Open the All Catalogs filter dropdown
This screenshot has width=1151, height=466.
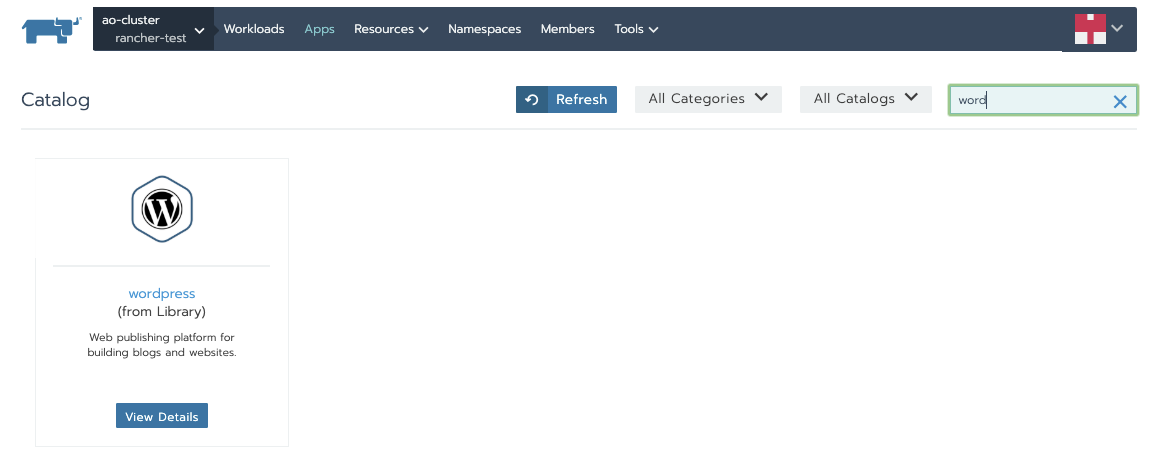coord(865,98)
